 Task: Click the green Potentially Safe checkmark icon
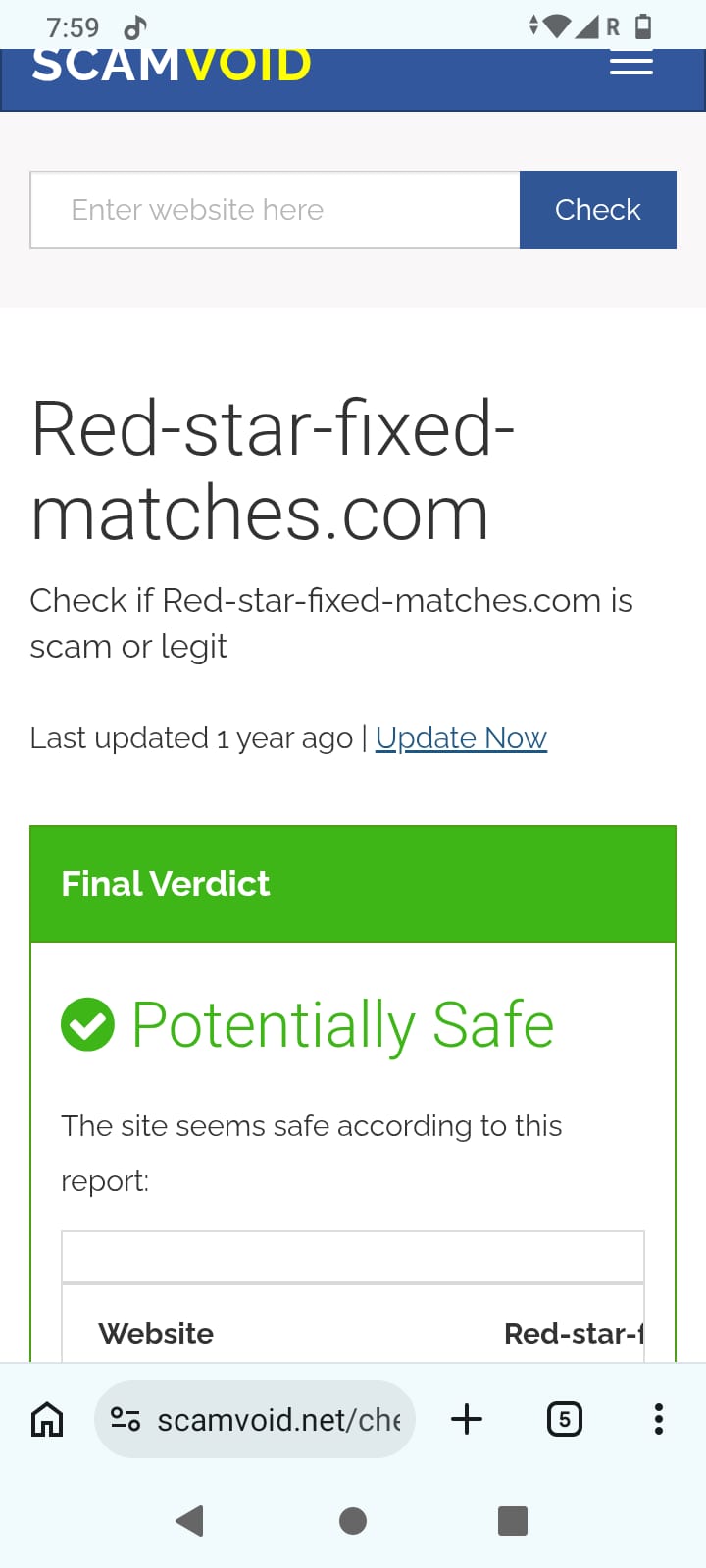point(87,1024)
